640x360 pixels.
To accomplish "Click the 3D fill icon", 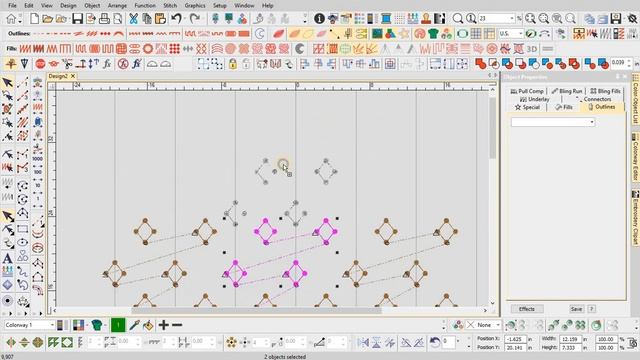I will click(531, 49).
